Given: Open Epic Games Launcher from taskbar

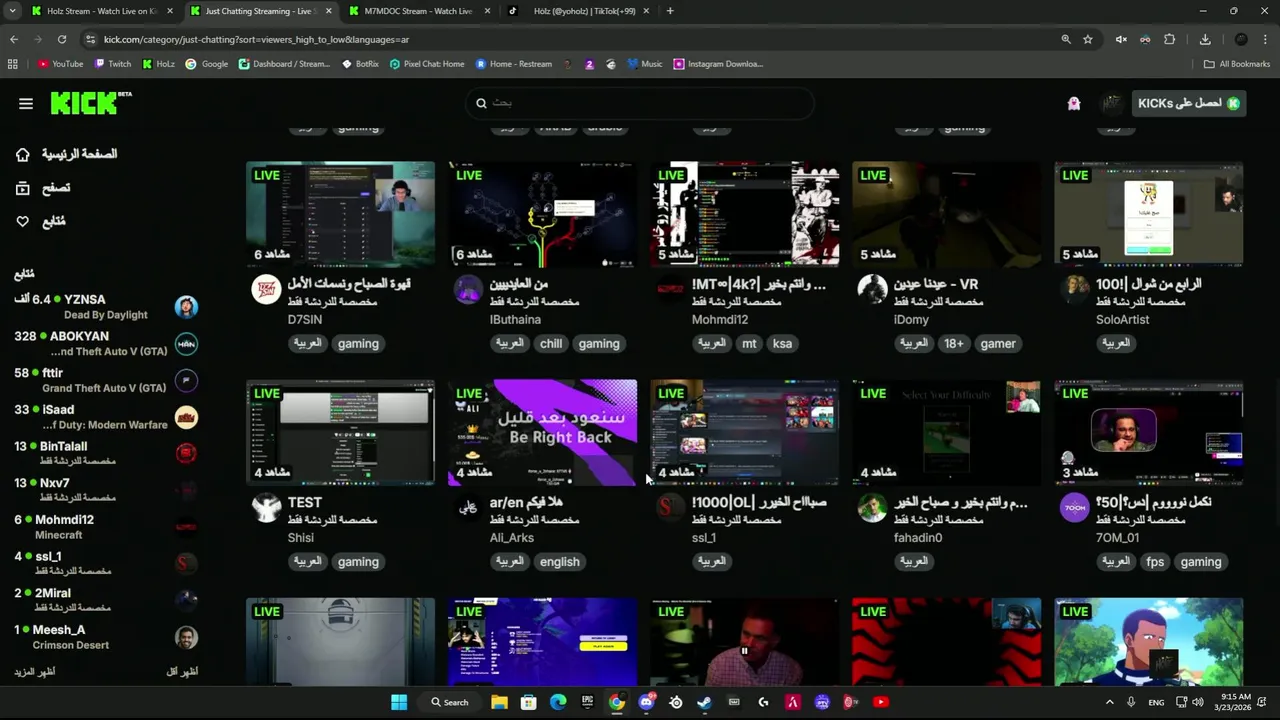Looking at the screenshot, I should (587, 702).
